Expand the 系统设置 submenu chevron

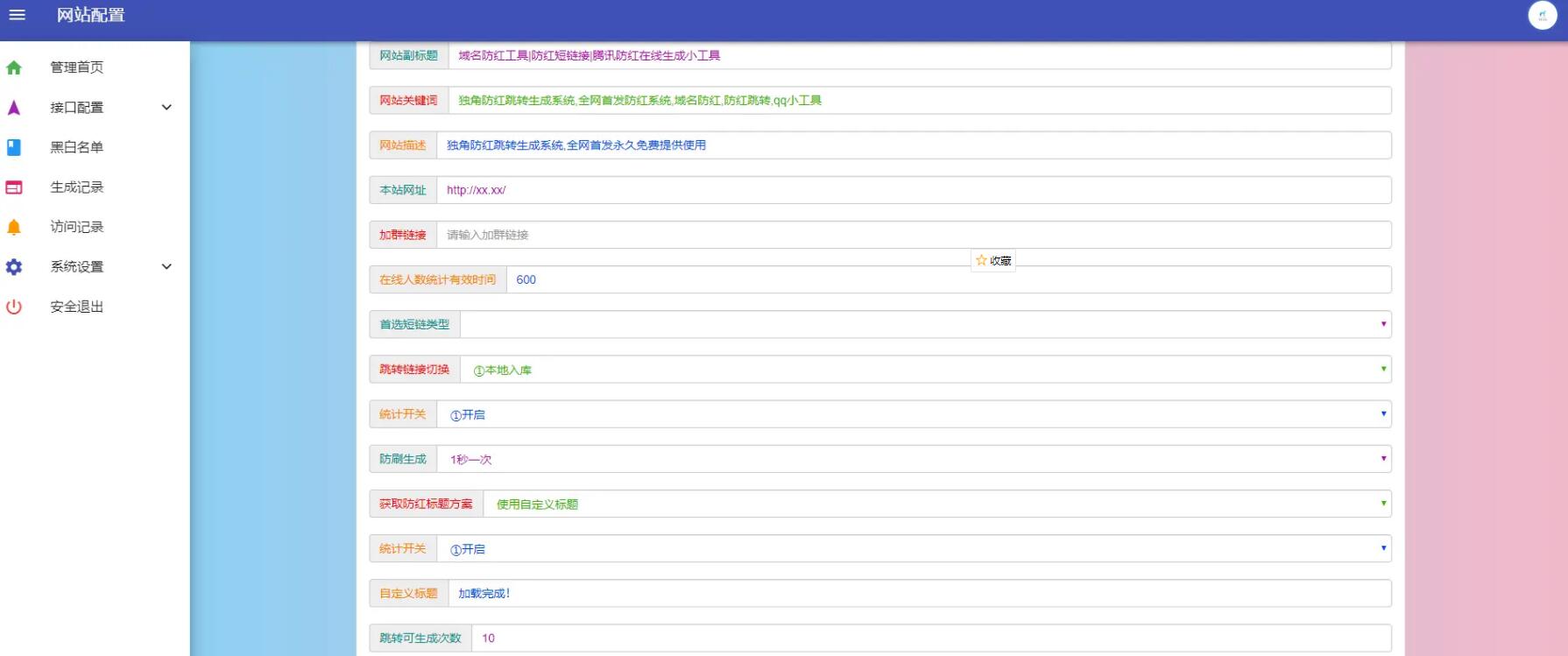pos(166,267)
